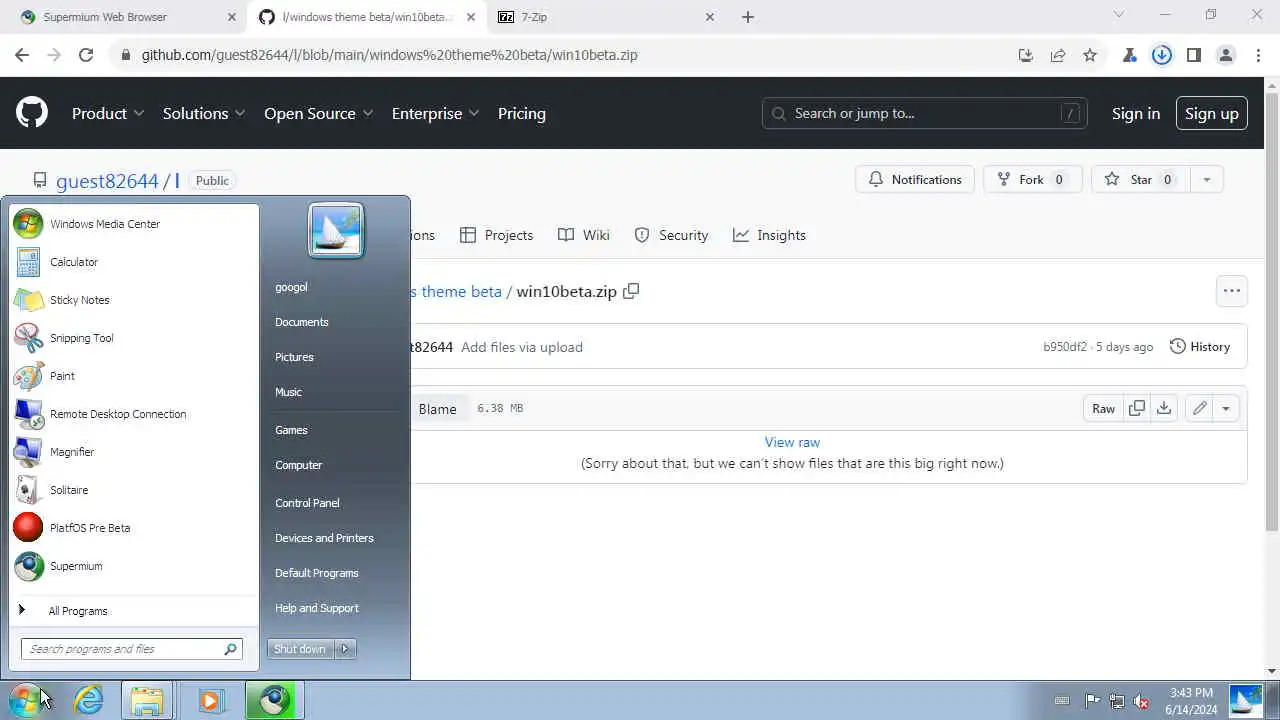The height and width of the screenshot is (720, 1280).
Task: Open Windows Media Center from Start menu
Action: pyautogui.click(x=134, y=224)
